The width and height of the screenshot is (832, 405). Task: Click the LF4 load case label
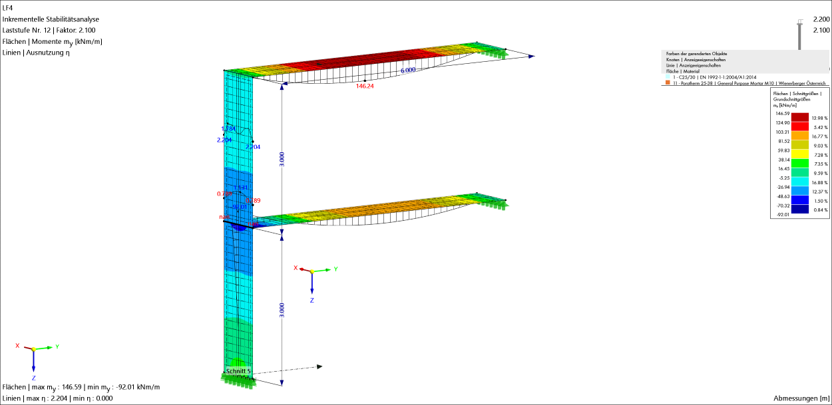pyautogui.click(x=9, y=8)
